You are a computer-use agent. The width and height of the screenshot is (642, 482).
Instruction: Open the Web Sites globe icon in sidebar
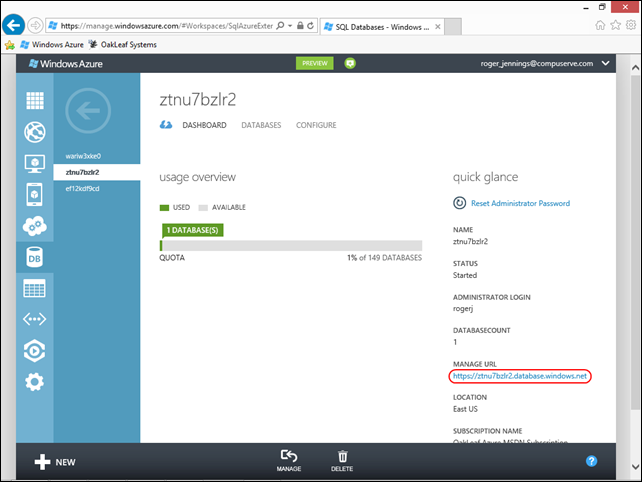pos(35,132)
